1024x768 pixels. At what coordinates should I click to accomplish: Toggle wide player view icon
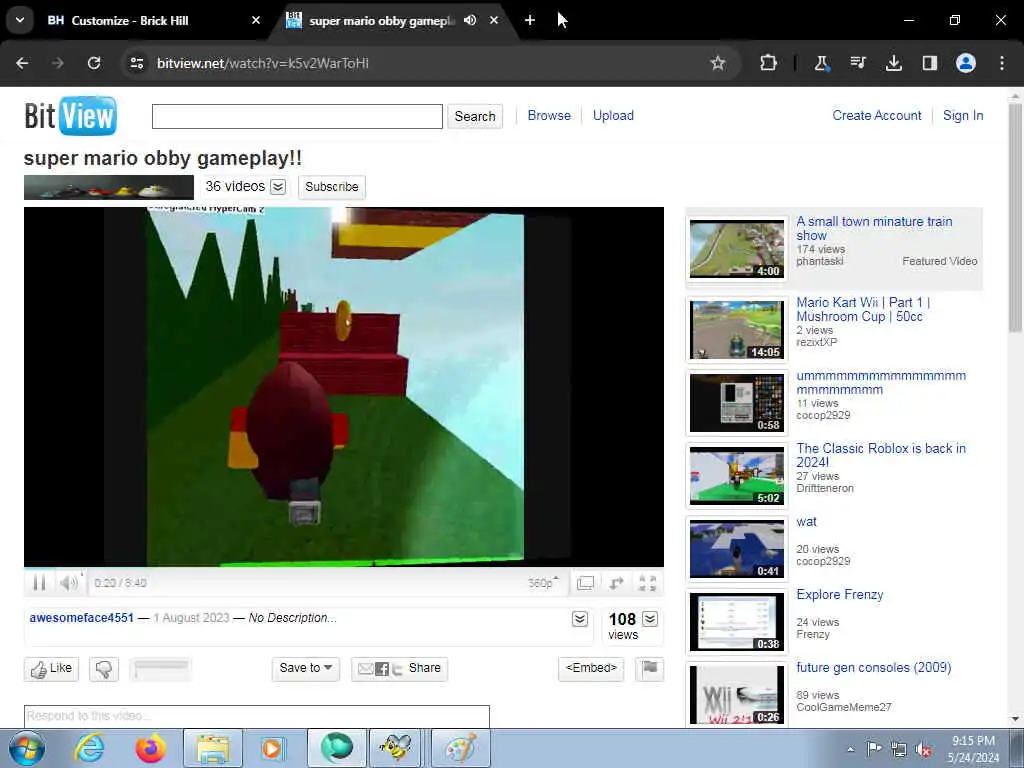pyautogui.click(x=585, y=583)
